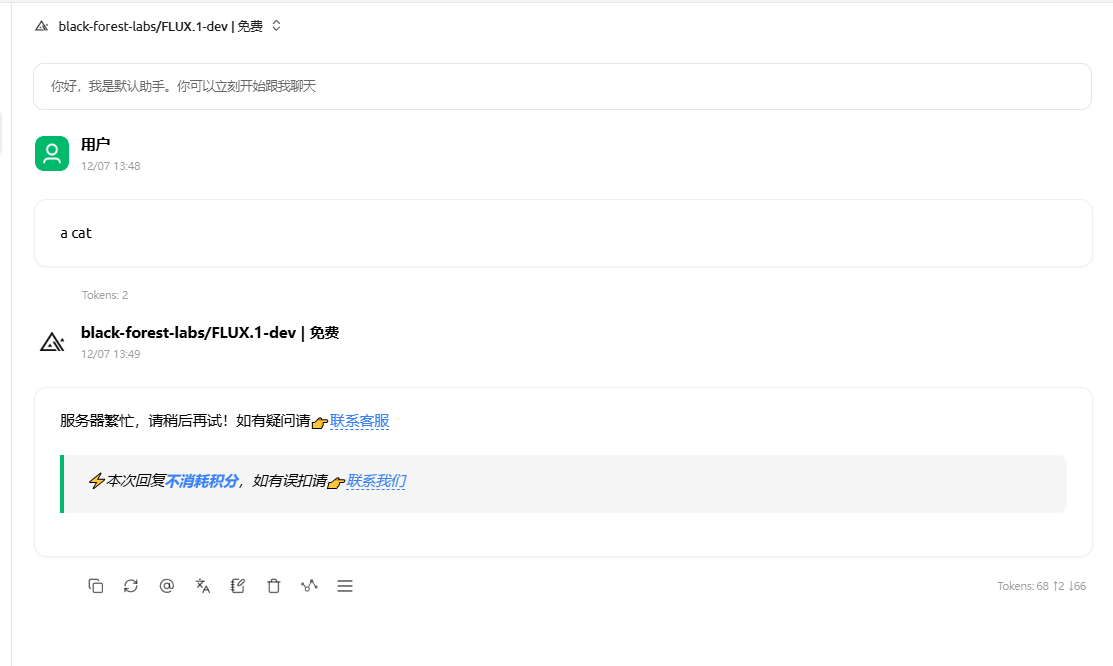The image size is (1113, 666).
Task: Open the 联系客服 support link
Action: (359, 421)
